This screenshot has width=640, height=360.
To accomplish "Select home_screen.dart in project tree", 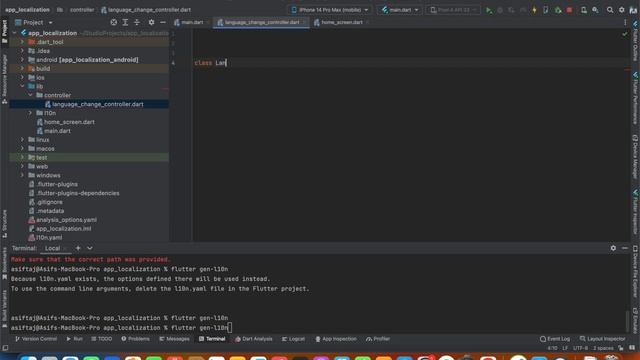I will [x=69, y=122].
